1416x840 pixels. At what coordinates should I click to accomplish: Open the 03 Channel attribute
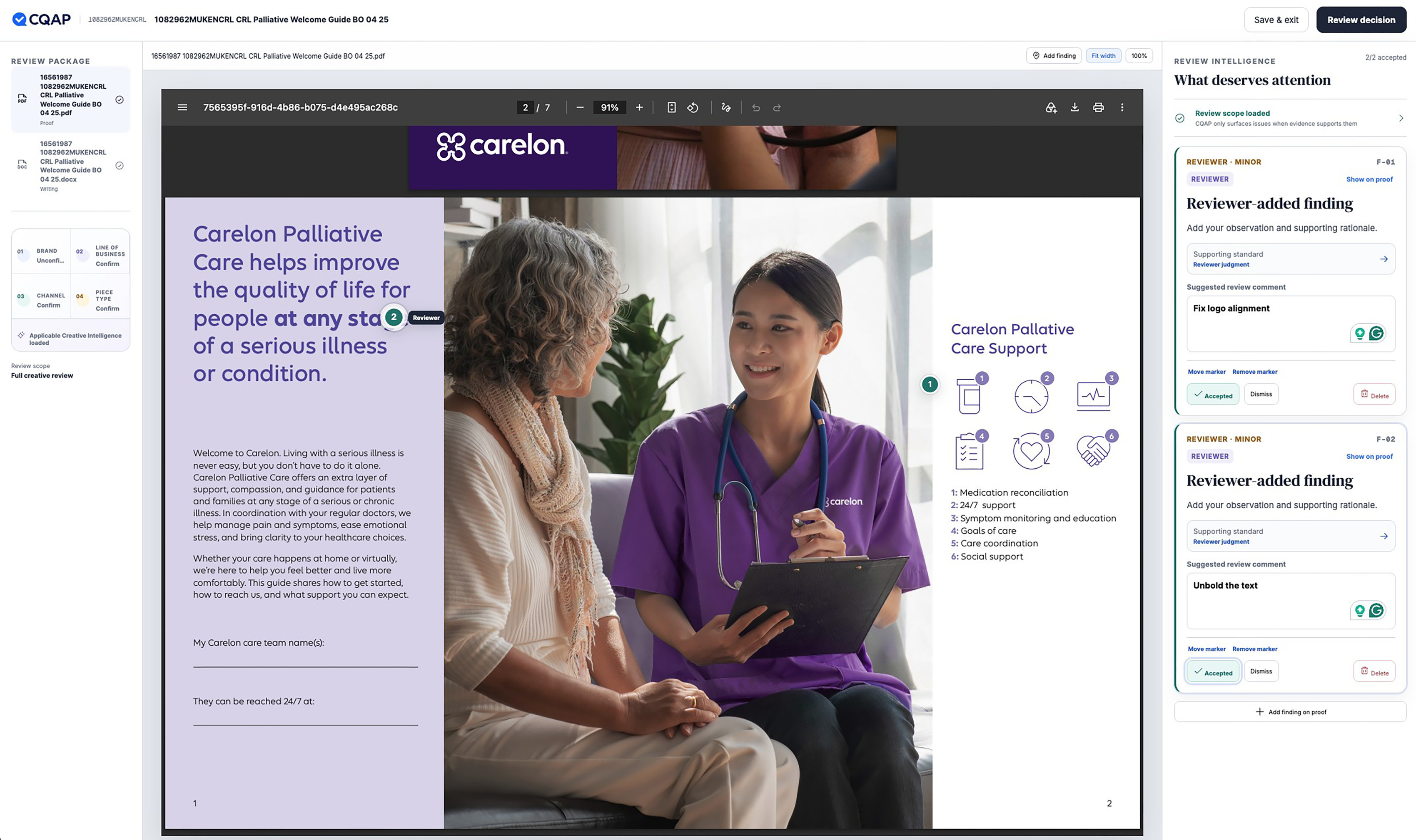[41, 297]
